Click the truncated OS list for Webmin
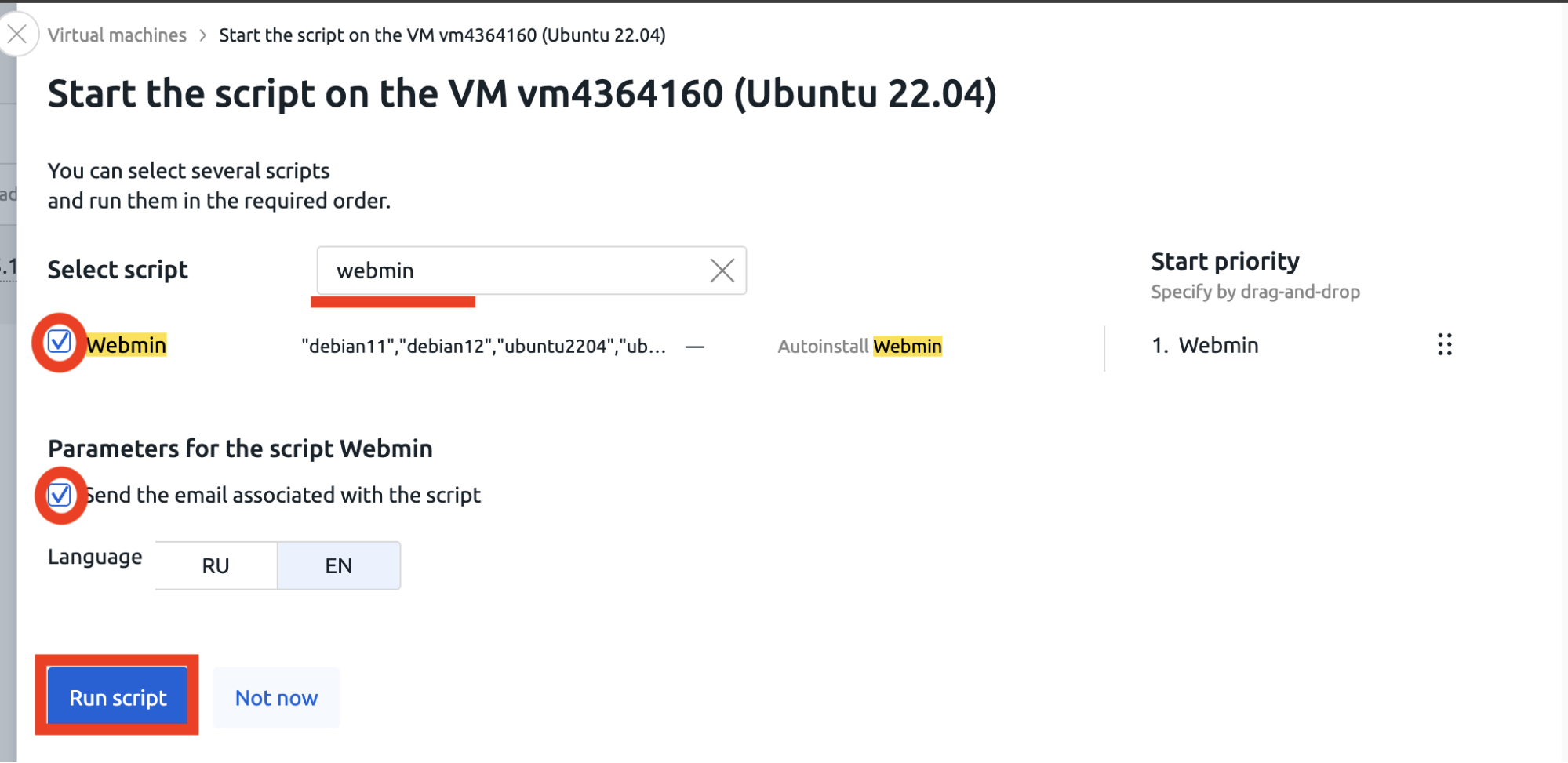The image size is (1568, 763). [x=484, y=346]
